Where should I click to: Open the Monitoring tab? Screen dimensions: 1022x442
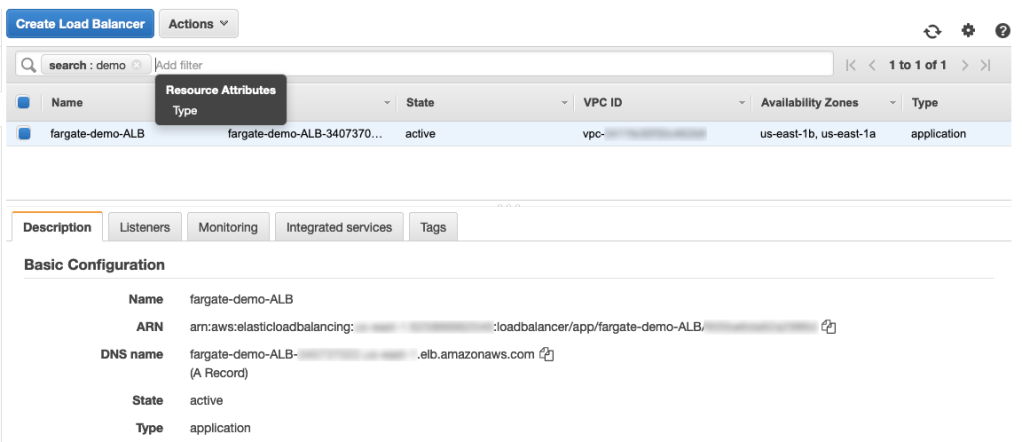click(x=228, y=227)
